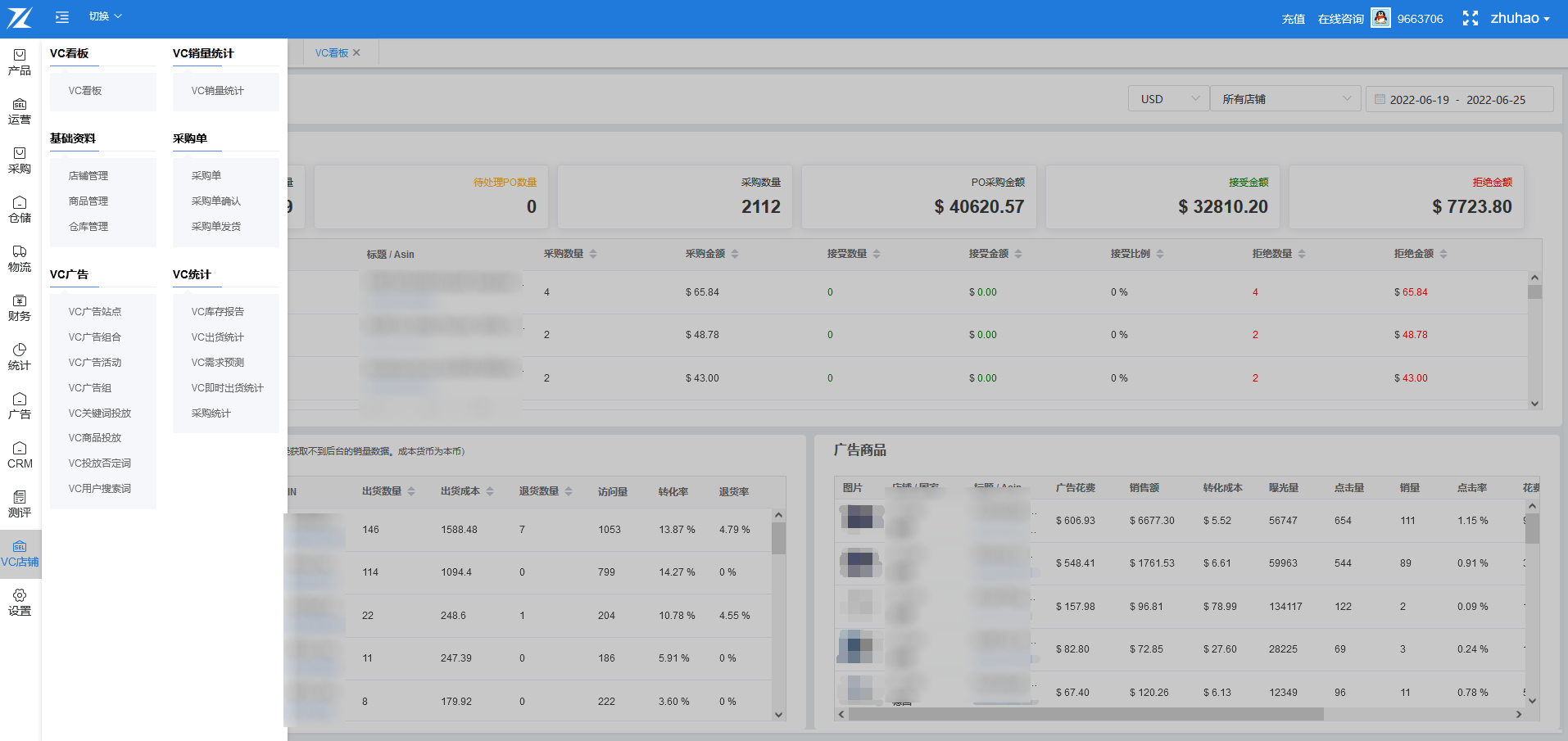Click the 统计 (Statistics) pie chart icon

click(x=20, y=357)
